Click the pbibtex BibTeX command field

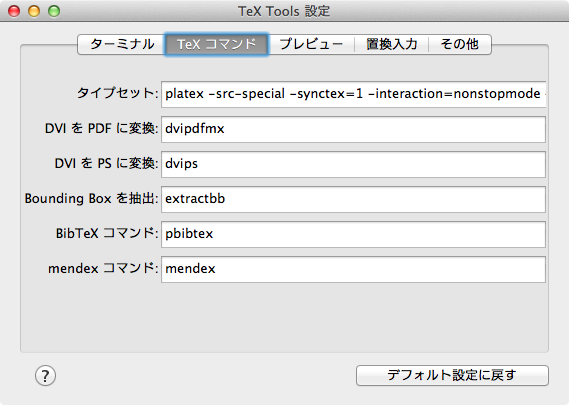point(353,234)
